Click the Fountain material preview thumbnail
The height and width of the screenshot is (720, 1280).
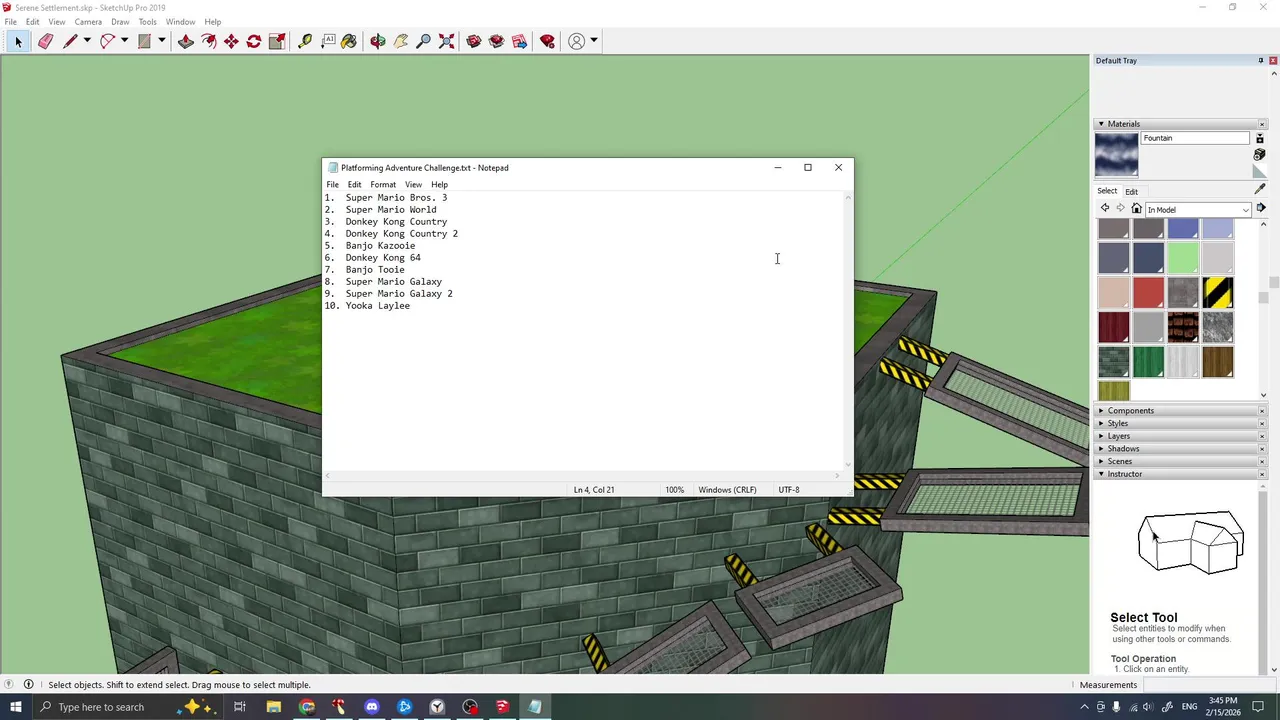pos(1116,155)
